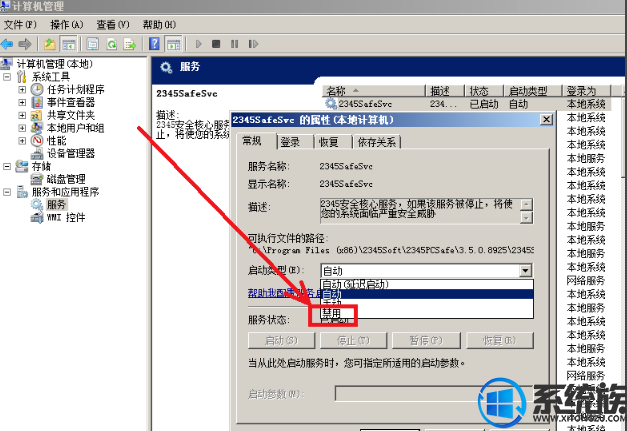Click the 停止(T) service button
The height and width of the screenshot is (431, 627).
click(x=353, y=340)
